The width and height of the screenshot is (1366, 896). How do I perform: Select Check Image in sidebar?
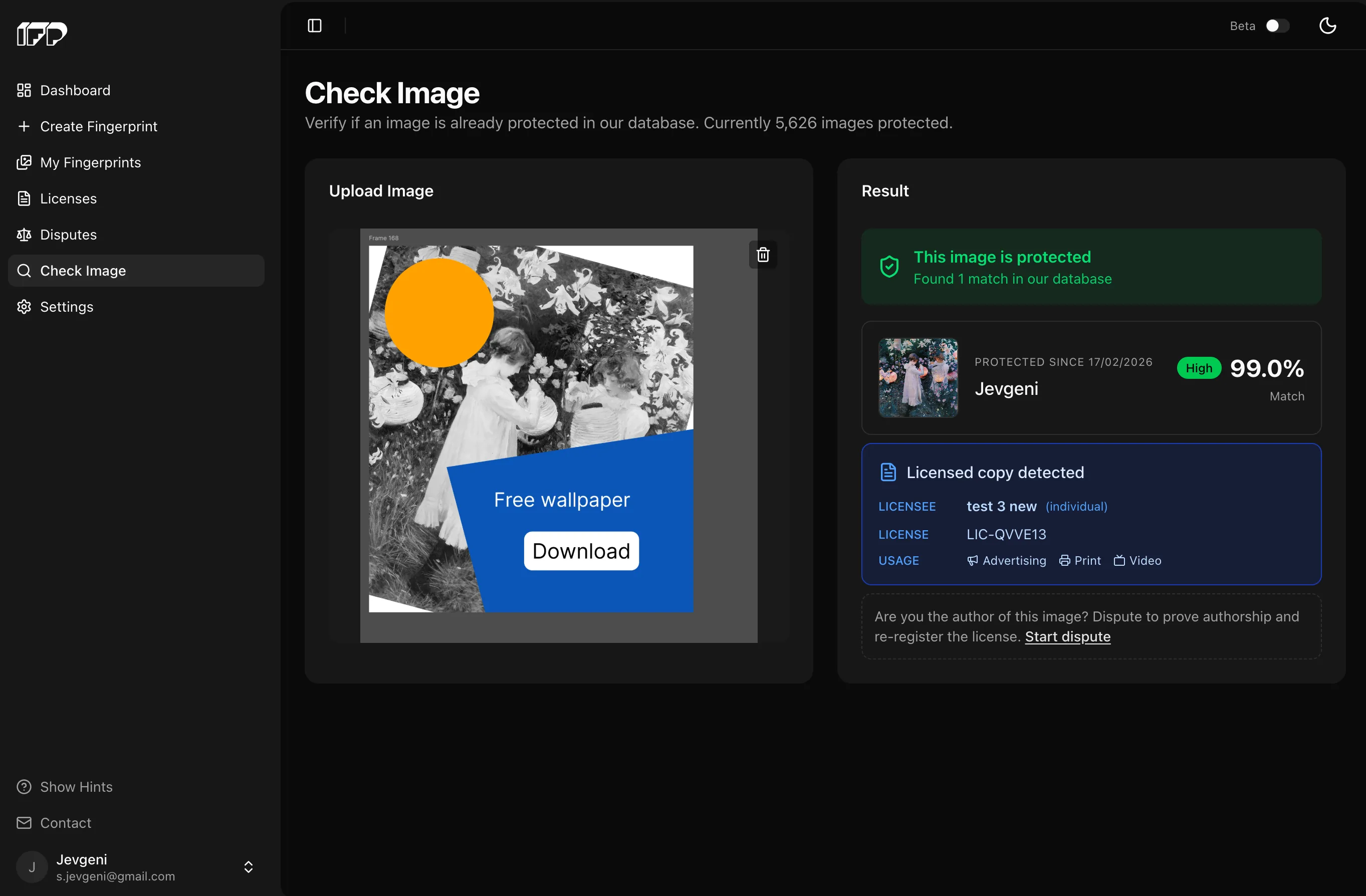[136, 271]
